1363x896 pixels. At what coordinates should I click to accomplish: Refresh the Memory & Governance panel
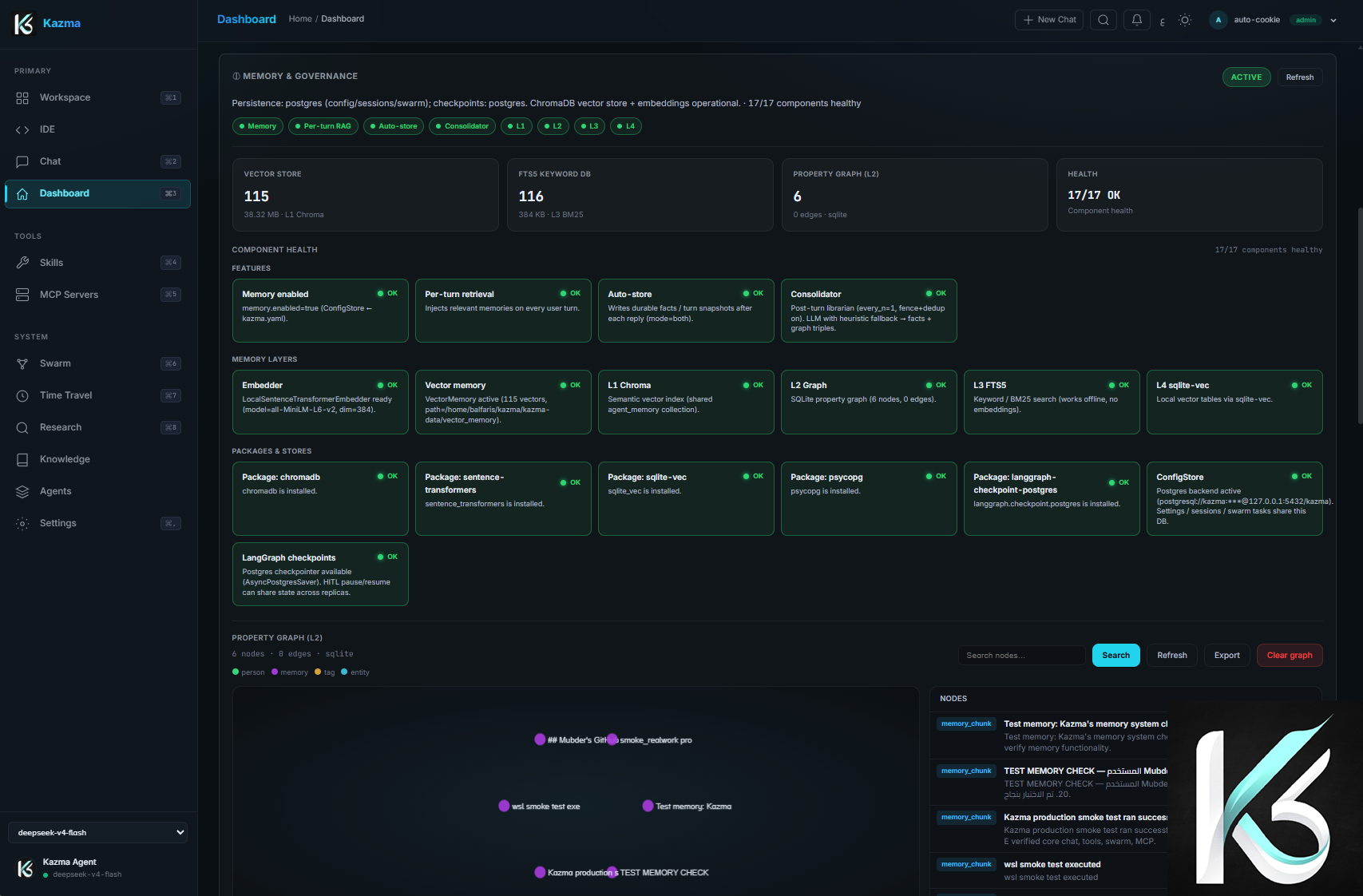click(1300, 77)
